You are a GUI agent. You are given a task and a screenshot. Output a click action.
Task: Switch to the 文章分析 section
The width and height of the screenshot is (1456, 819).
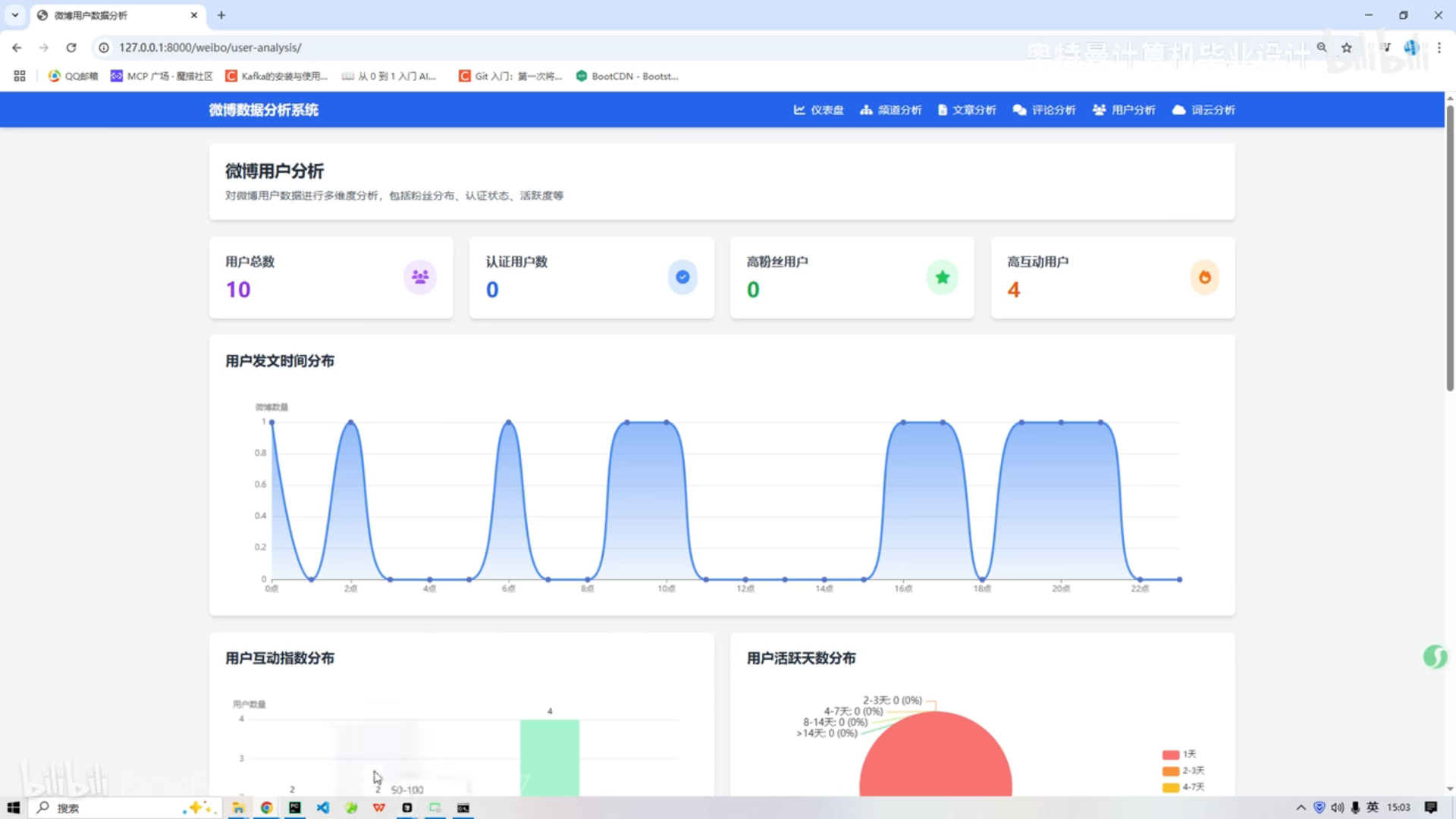[967, 110]
